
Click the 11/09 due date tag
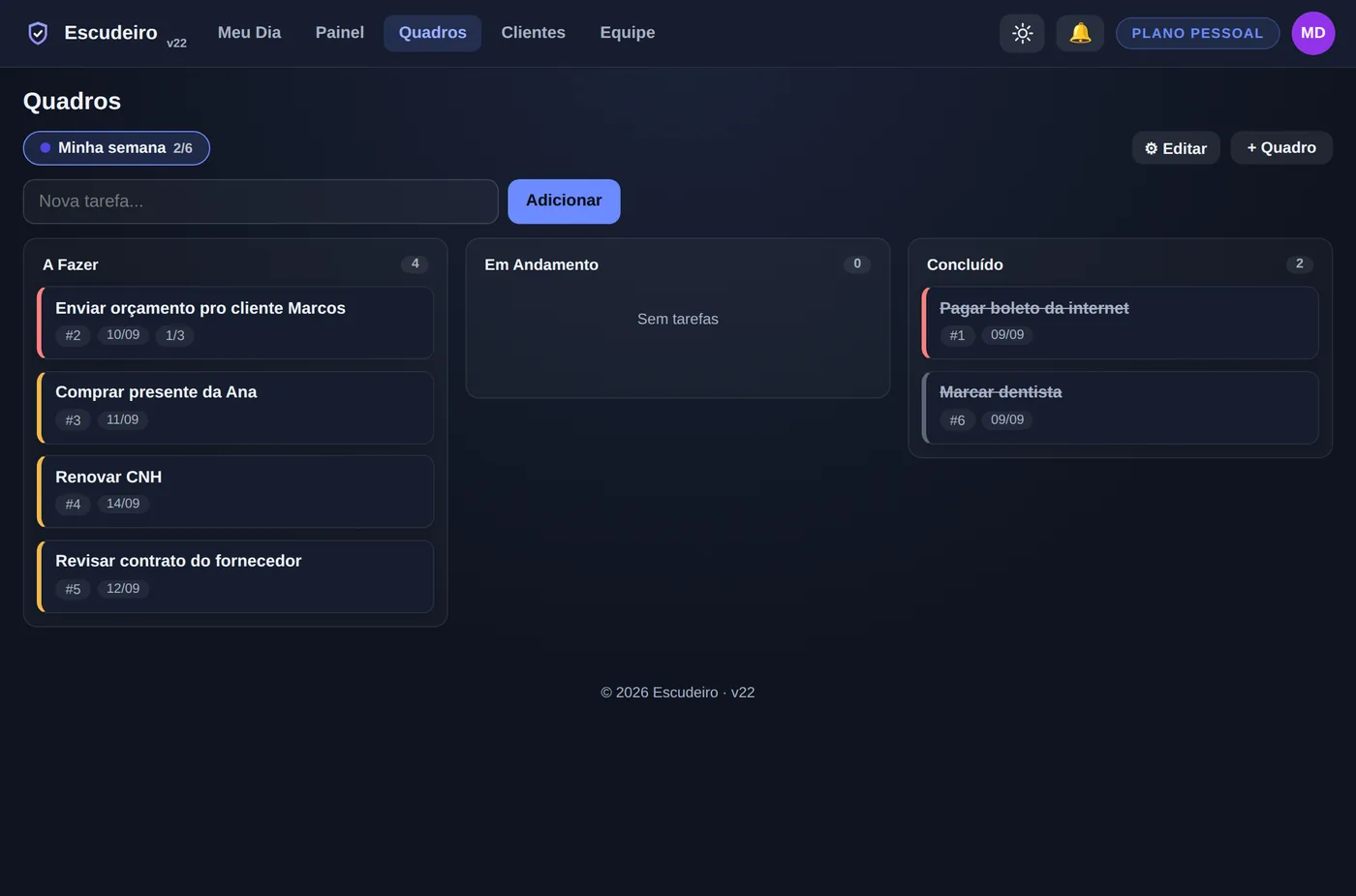click(x=122, y=419)
